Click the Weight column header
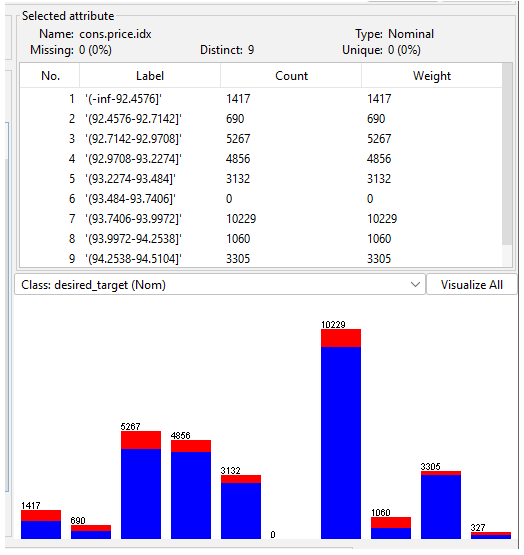The image size is (524, 555). tap(432, 76)
